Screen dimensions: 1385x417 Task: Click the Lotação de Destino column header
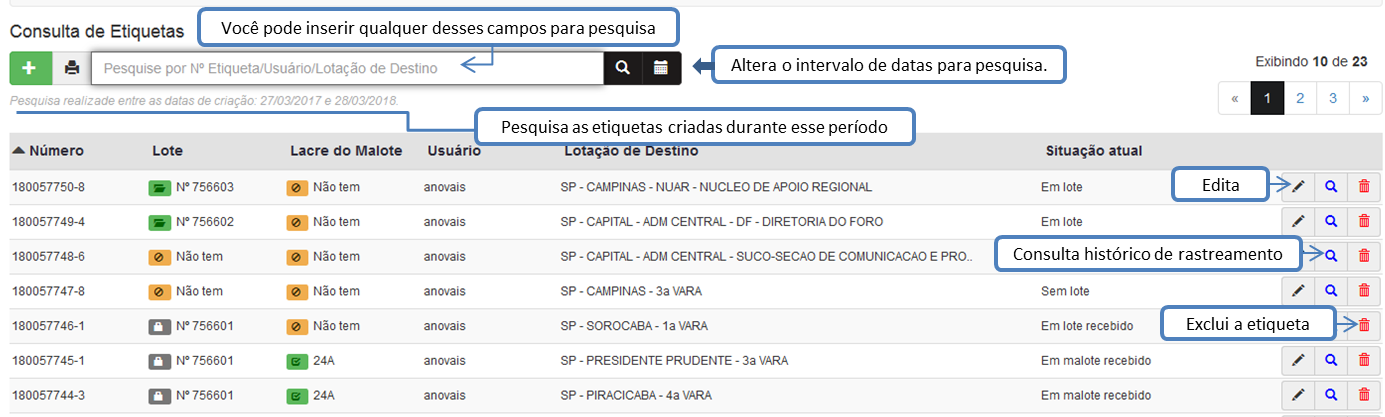(x=631, y=151)
